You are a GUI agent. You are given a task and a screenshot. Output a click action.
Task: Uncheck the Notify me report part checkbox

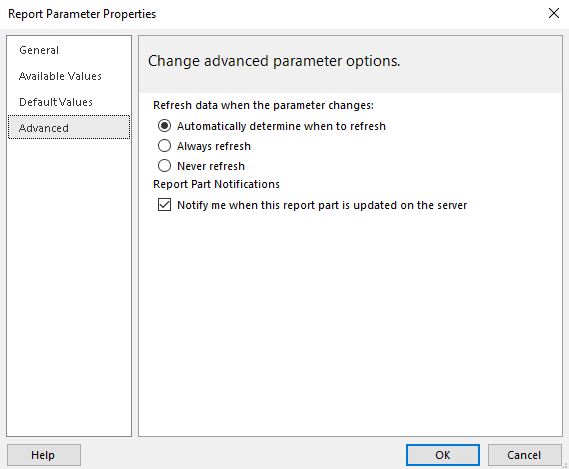[x=164, y=205]
